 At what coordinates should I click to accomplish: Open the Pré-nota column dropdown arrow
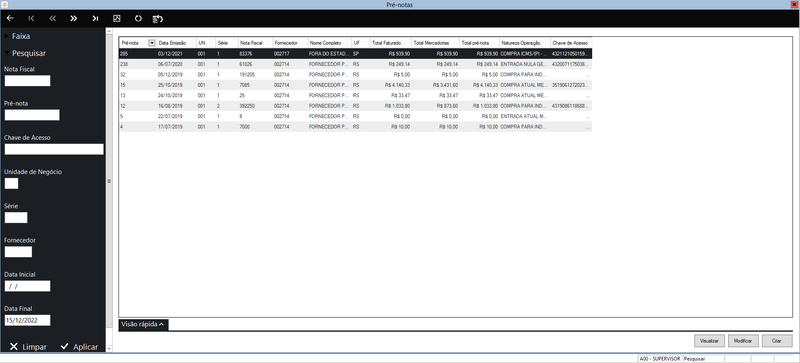[x=152, y=43]
